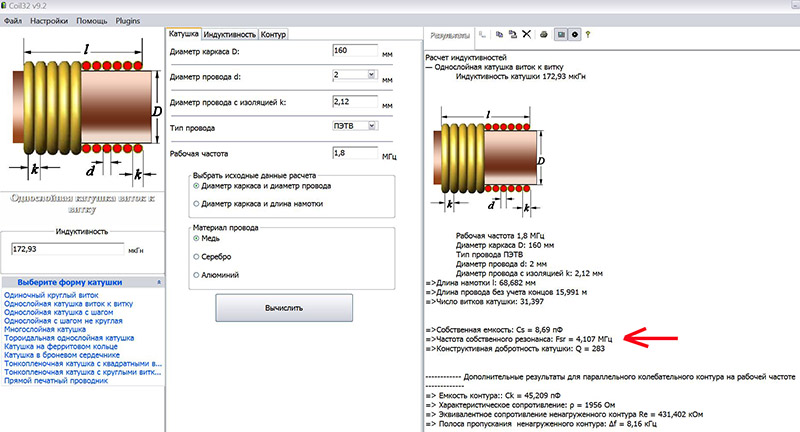The height and width of the screenshot is (432, 800).
Task: Select 'Тороидальная однослойная катушка' link
Action: click(x=69, y=338)
